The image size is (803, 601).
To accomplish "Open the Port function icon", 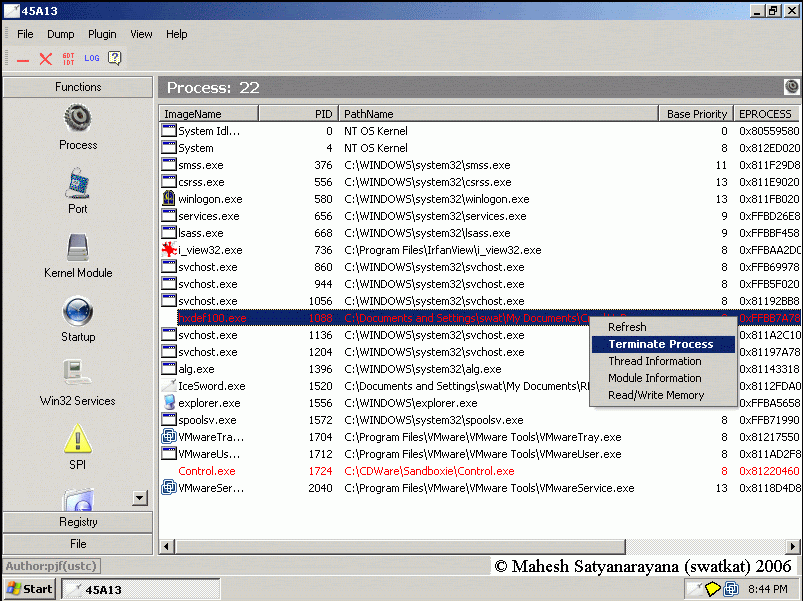I will coord(78,183).
